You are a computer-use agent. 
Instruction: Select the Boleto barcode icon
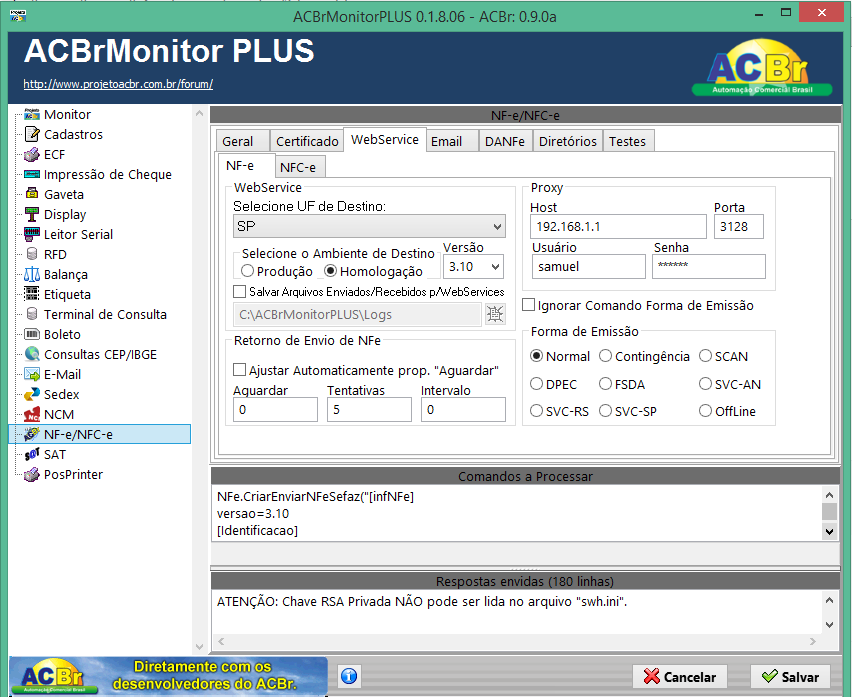tap(32, 334)
